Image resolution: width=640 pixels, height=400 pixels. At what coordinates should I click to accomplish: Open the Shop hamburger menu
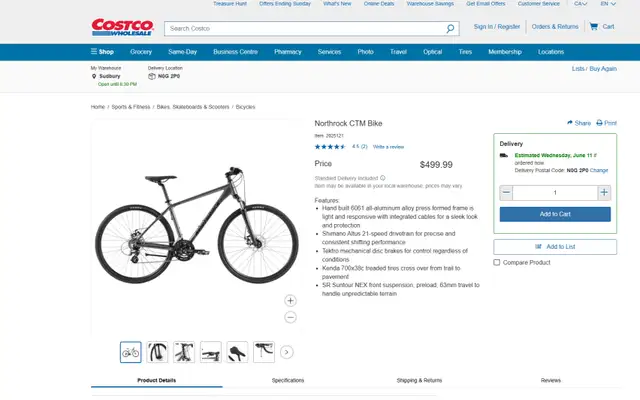click(x=102, y=52)
